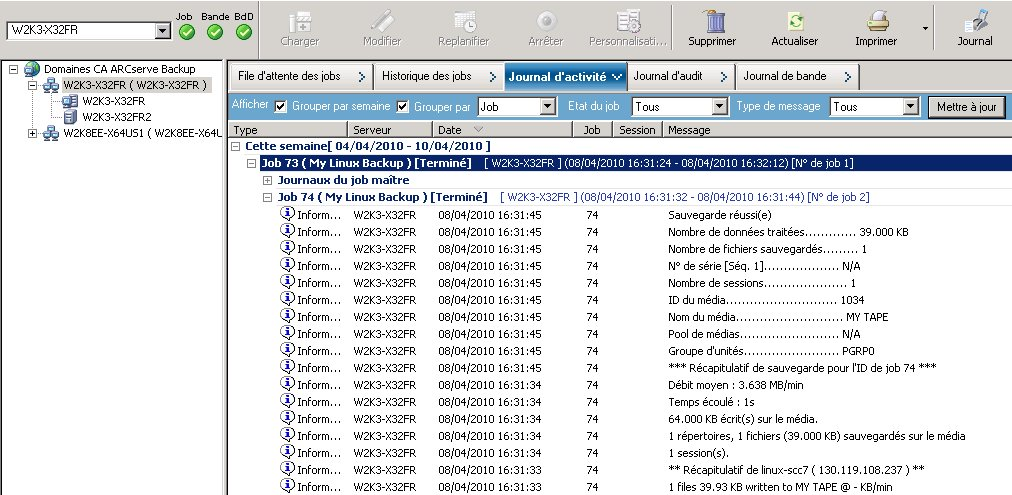Open the Journal toolbar icon
Image resolution: width=1012 pixels, height=495 pixels.
975,21
